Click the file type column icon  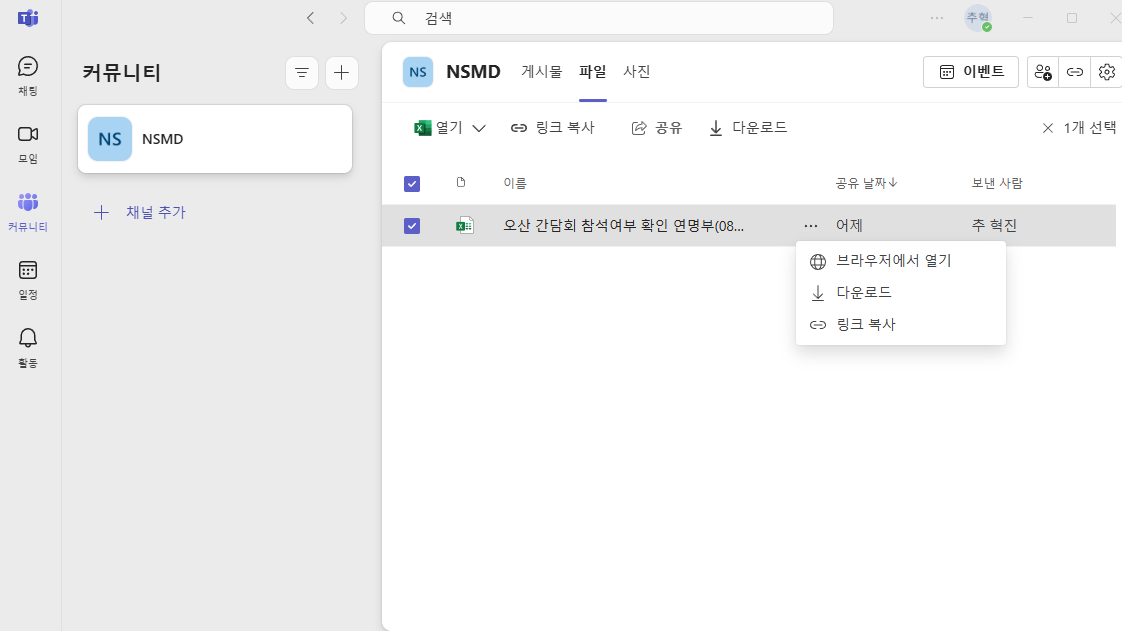(461, 182)
